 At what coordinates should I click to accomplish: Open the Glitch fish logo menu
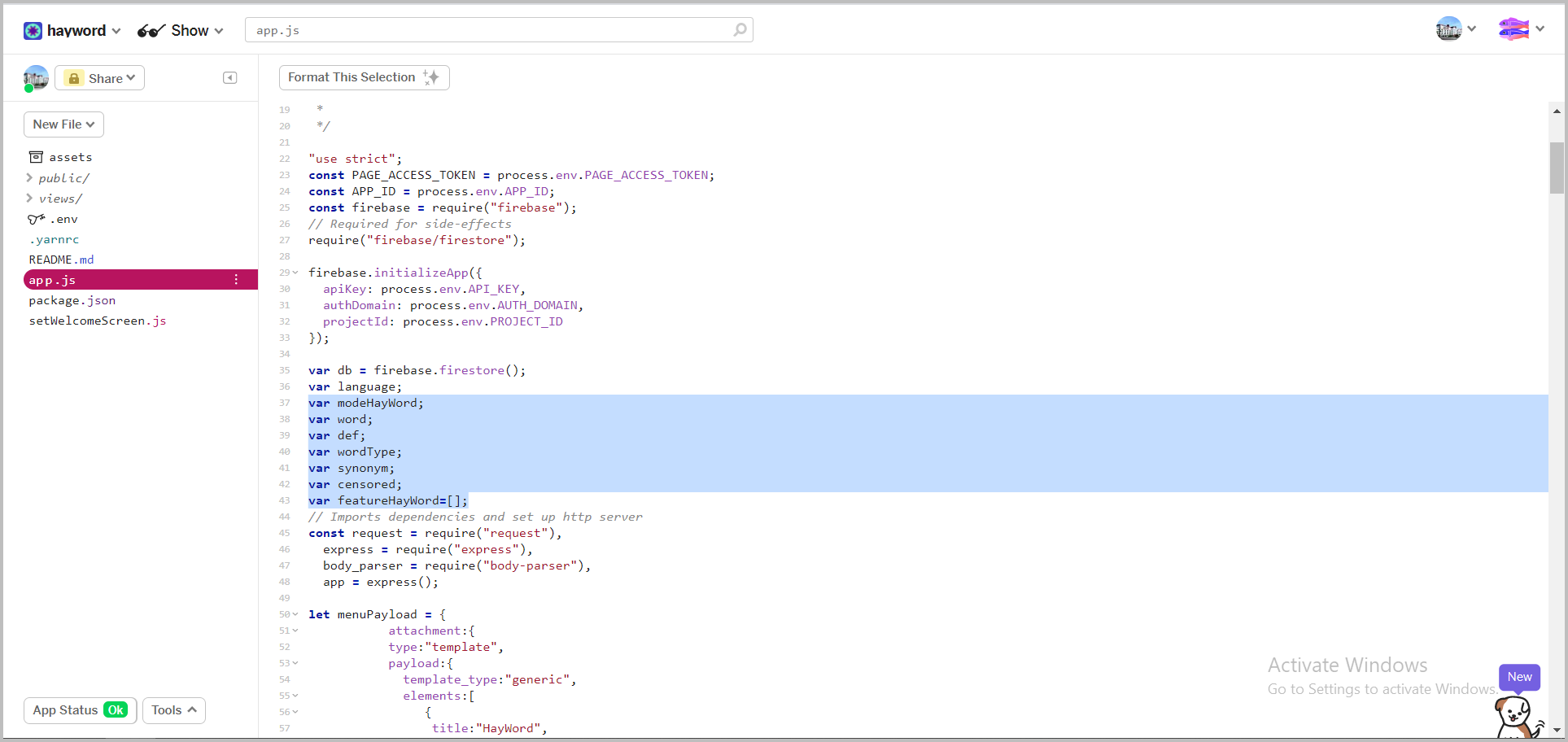tap(1521, 29)
